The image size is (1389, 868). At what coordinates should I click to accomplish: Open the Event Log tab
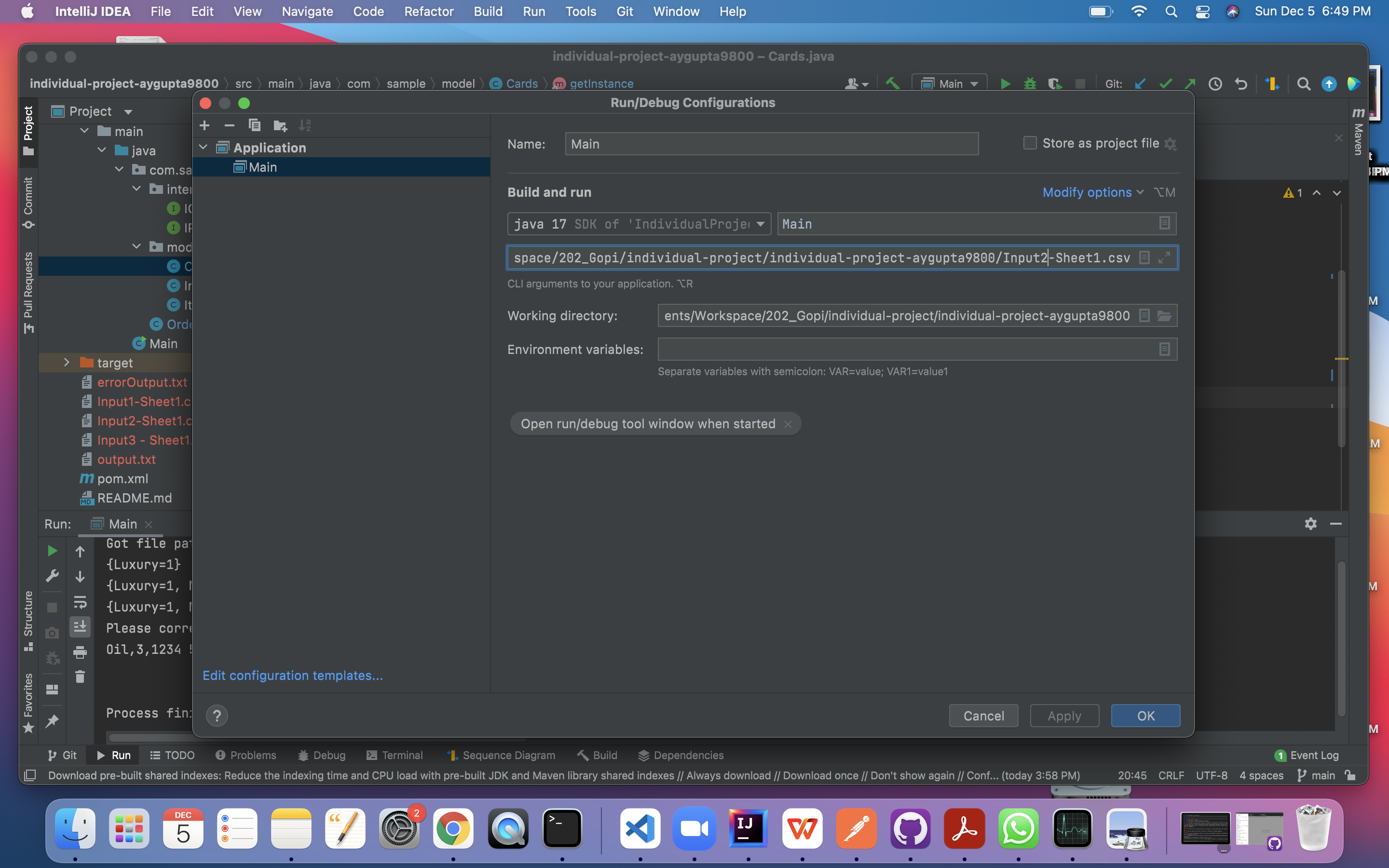point(1306,755)
